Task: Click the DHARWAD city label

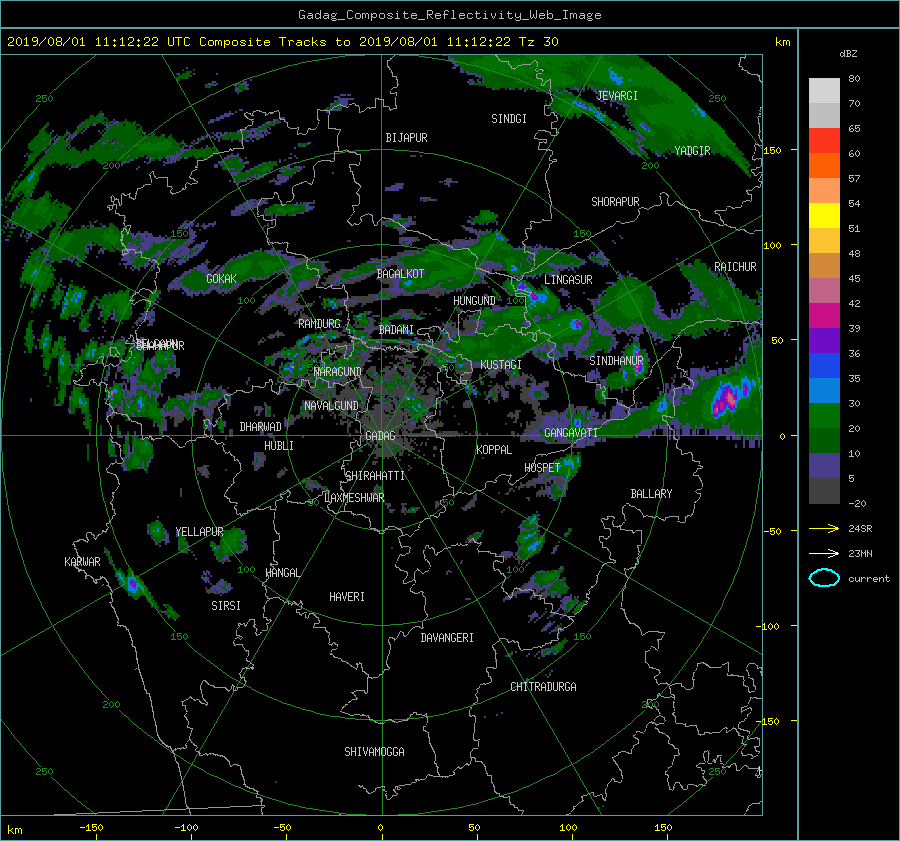Action: coord(261,427)
